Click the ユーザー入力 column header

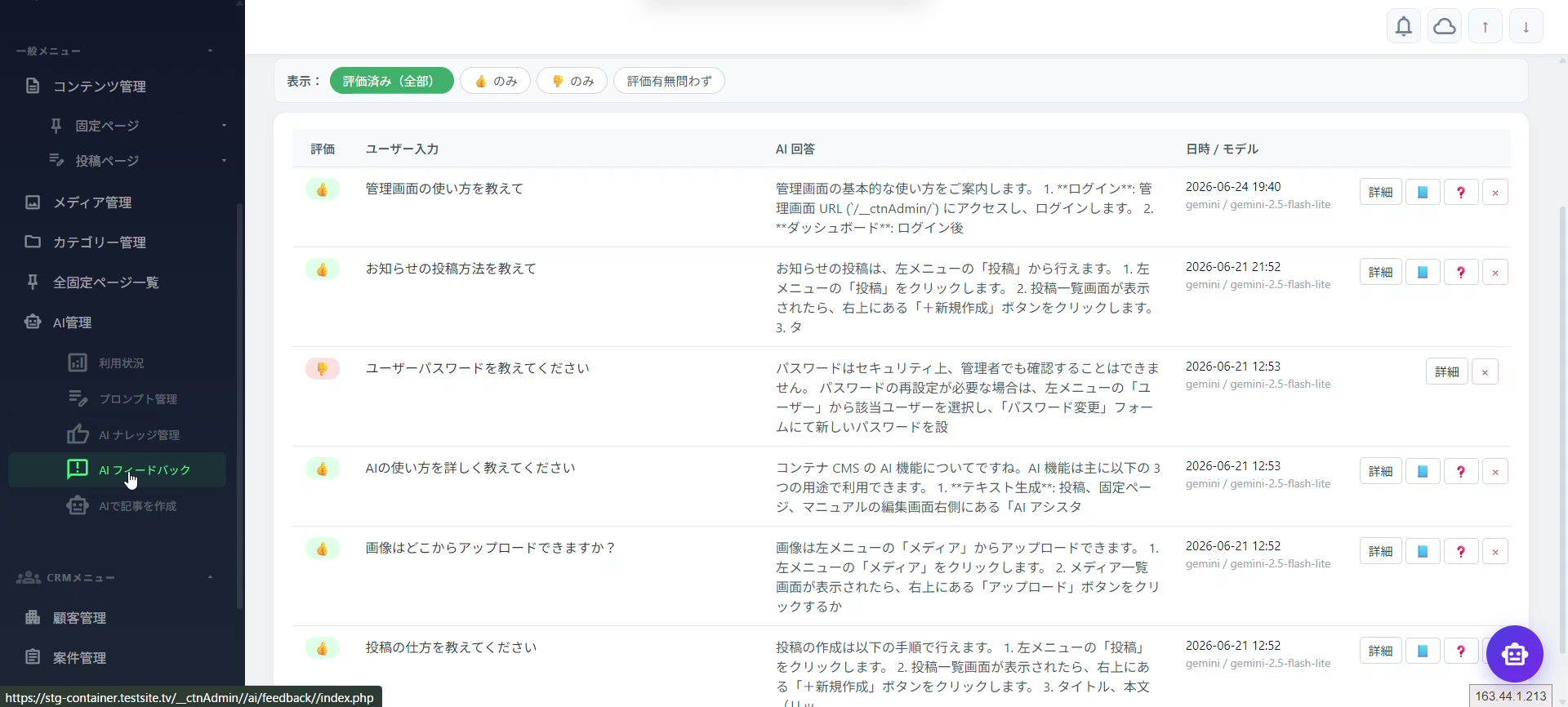pyautogui.click(x=402, y=149)
